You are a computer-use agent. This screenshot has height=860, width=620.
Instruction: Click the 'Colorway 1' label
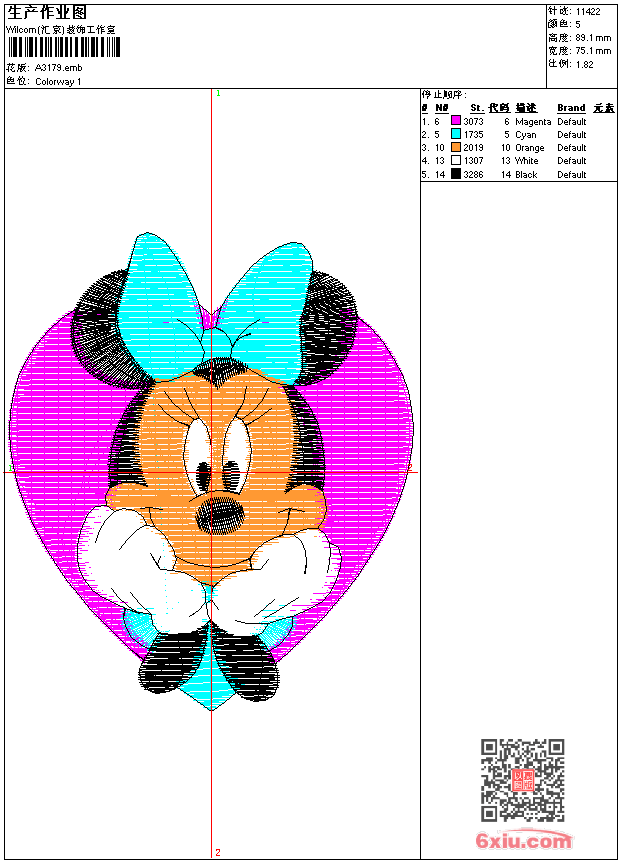(x=58, y=82)
